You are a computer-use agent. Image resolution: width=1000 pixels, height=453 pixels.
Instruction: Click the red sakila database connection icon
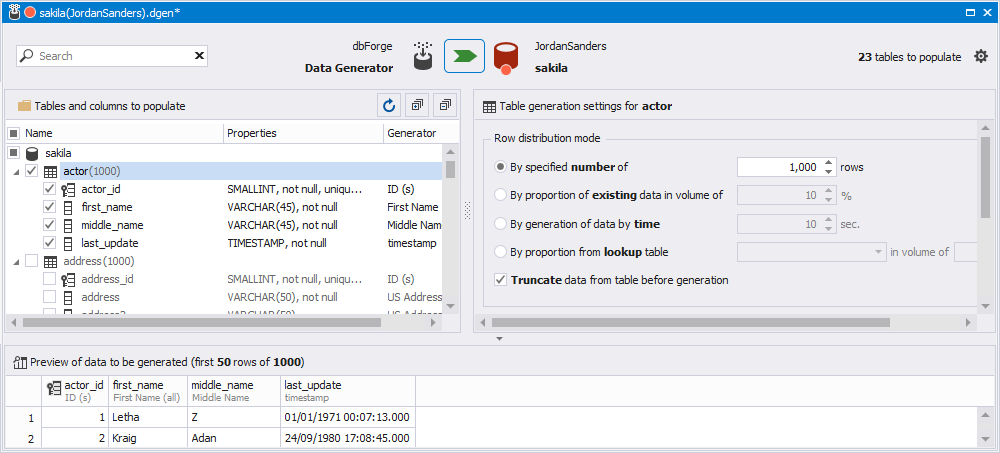tap(506, 57)
